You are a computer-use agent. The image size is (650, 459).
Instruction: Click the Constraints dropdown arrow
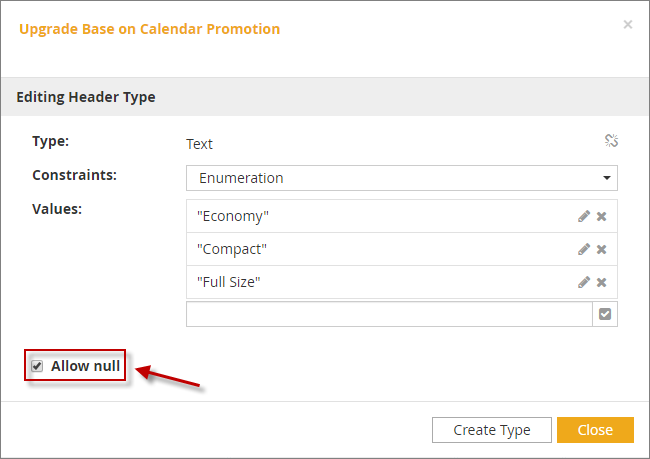click(606, 178)
